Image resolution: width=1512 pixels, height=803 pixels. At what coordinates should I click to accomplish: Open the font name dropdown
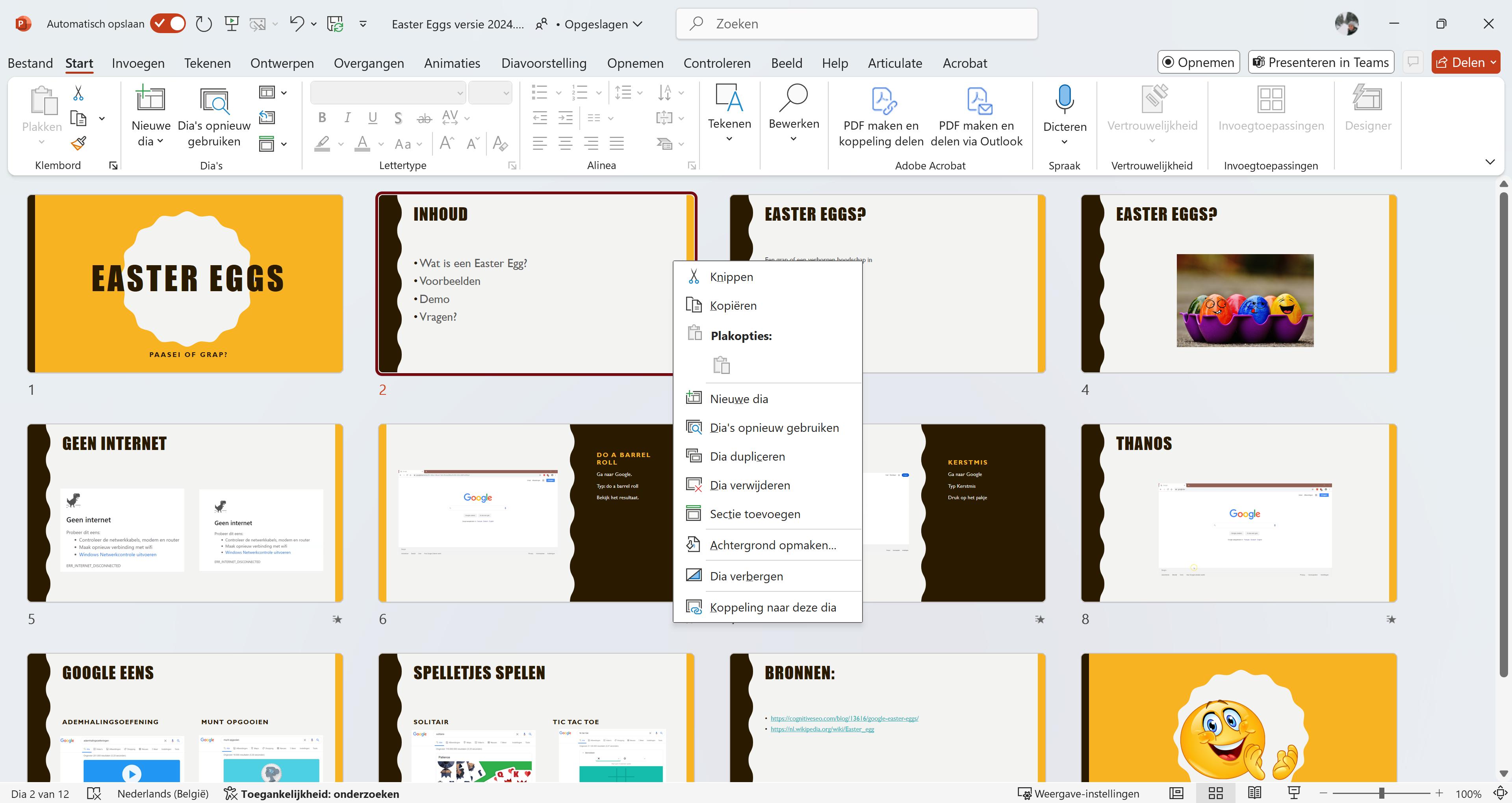point(460,93)
